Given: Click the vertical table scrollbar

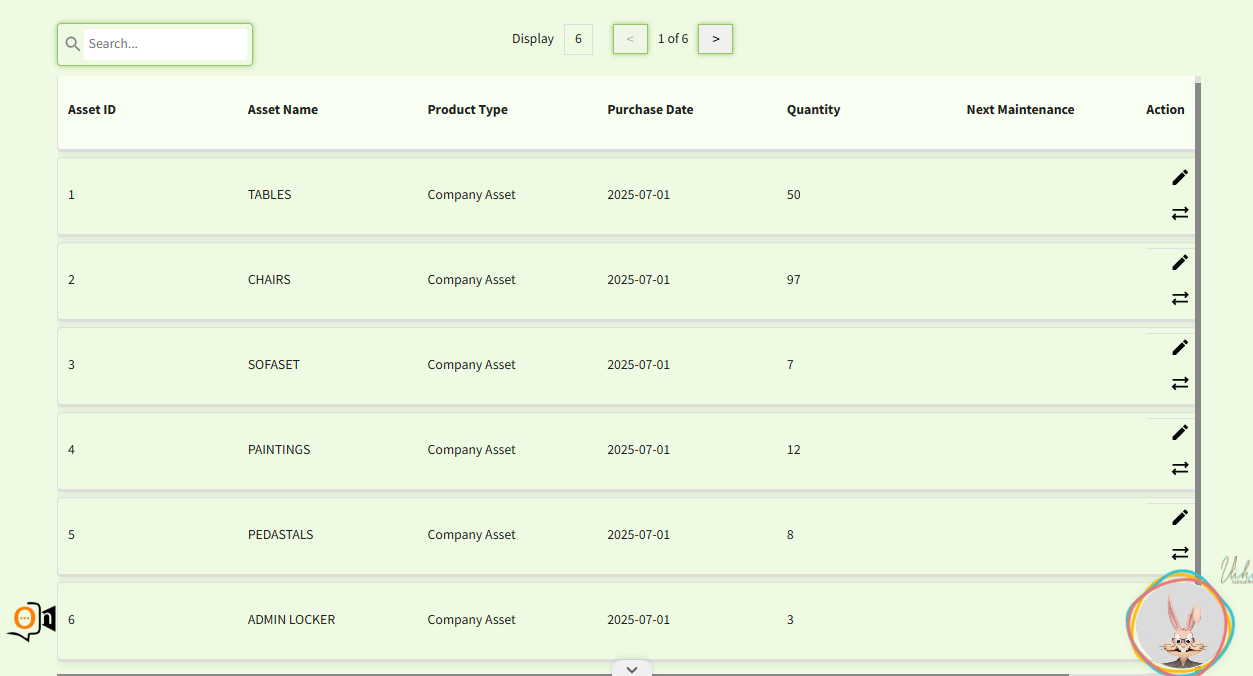Looking at the screenshot, I should (1198, 330).
